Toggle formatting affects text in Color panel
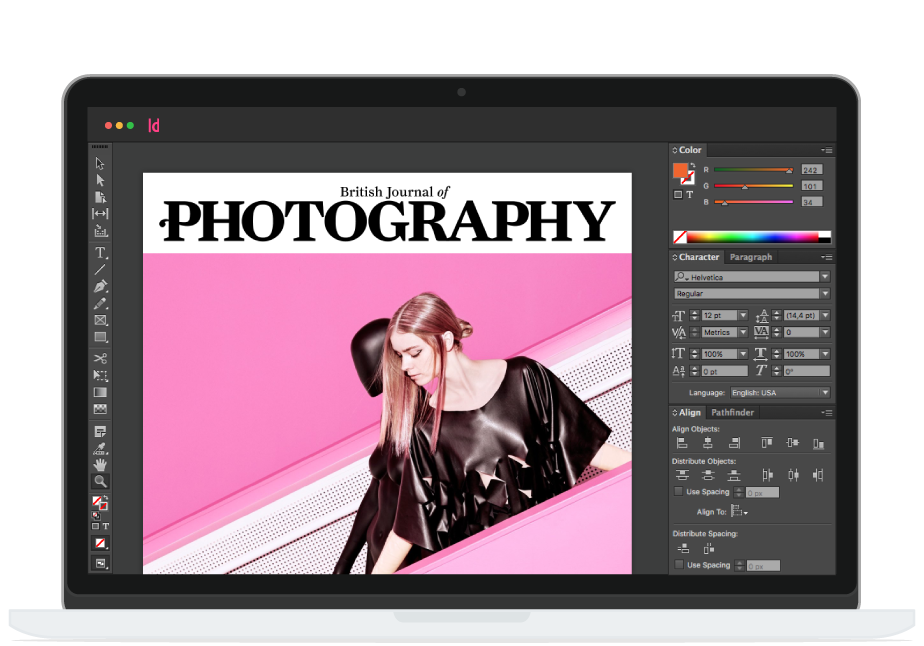This screenshot has width=924, height=646. 689,195
